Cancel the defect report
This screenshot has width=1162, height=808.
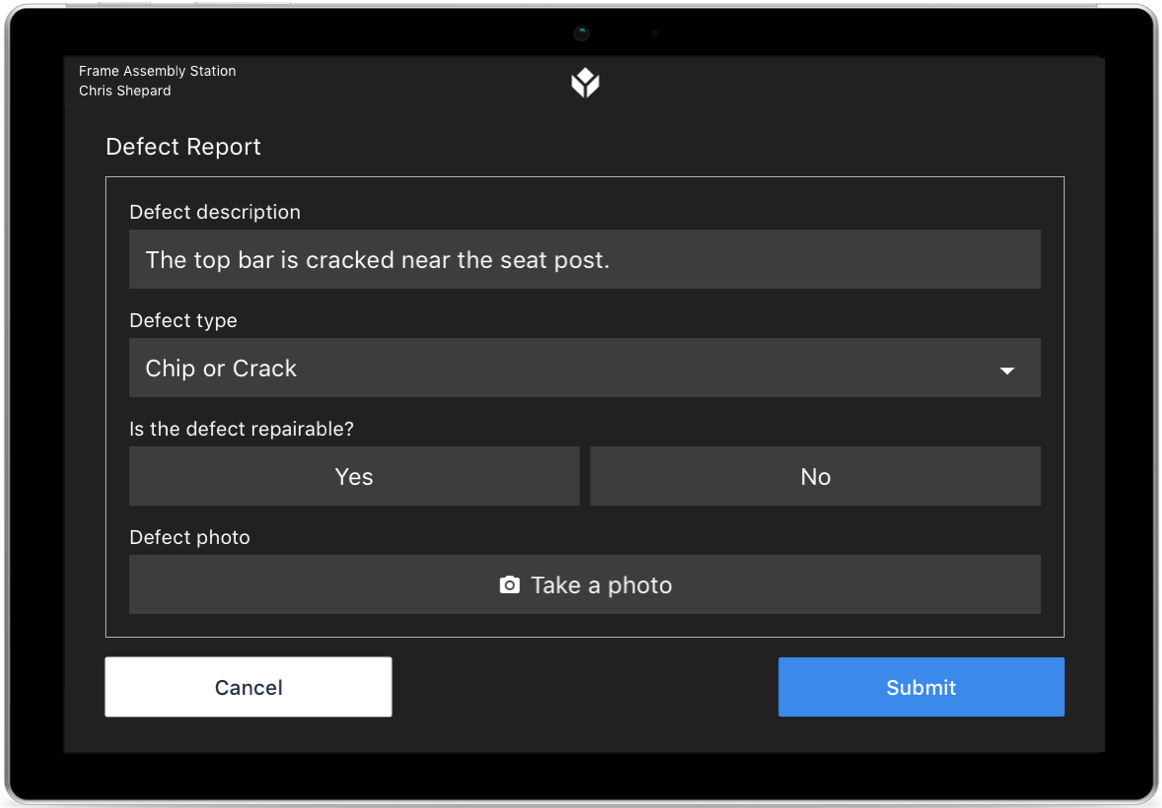click(x=248, y=687)
